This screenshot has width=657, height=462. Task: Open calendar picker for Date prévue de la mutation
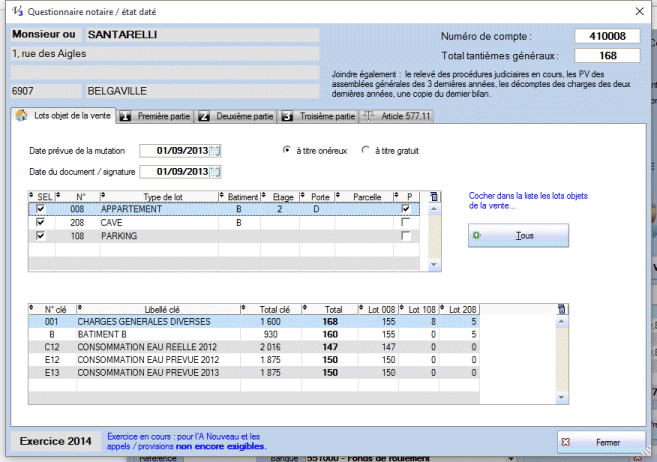pyautogui.click(x=215, y=151)
